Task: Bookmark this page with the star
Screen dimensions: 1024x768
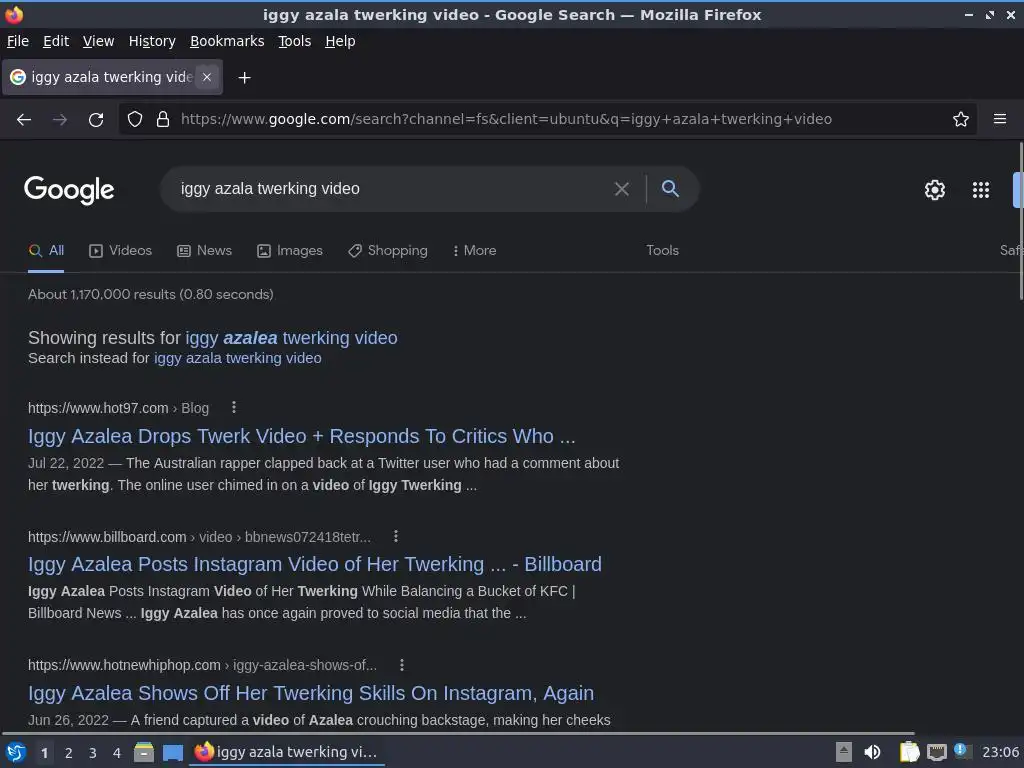Action: (x=961, y=120)
